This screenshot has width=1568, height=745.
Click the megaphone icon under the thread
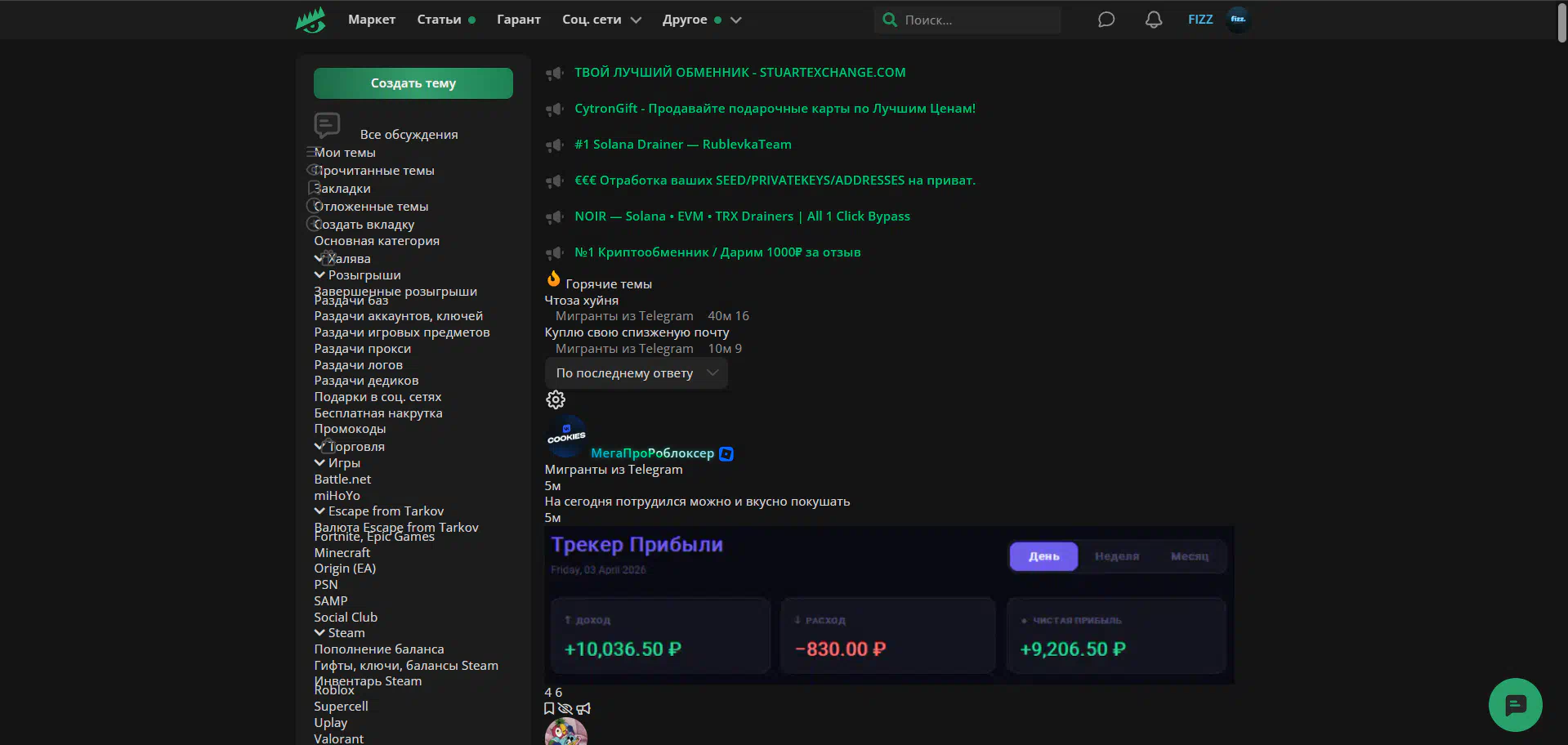tap(583, 708)
